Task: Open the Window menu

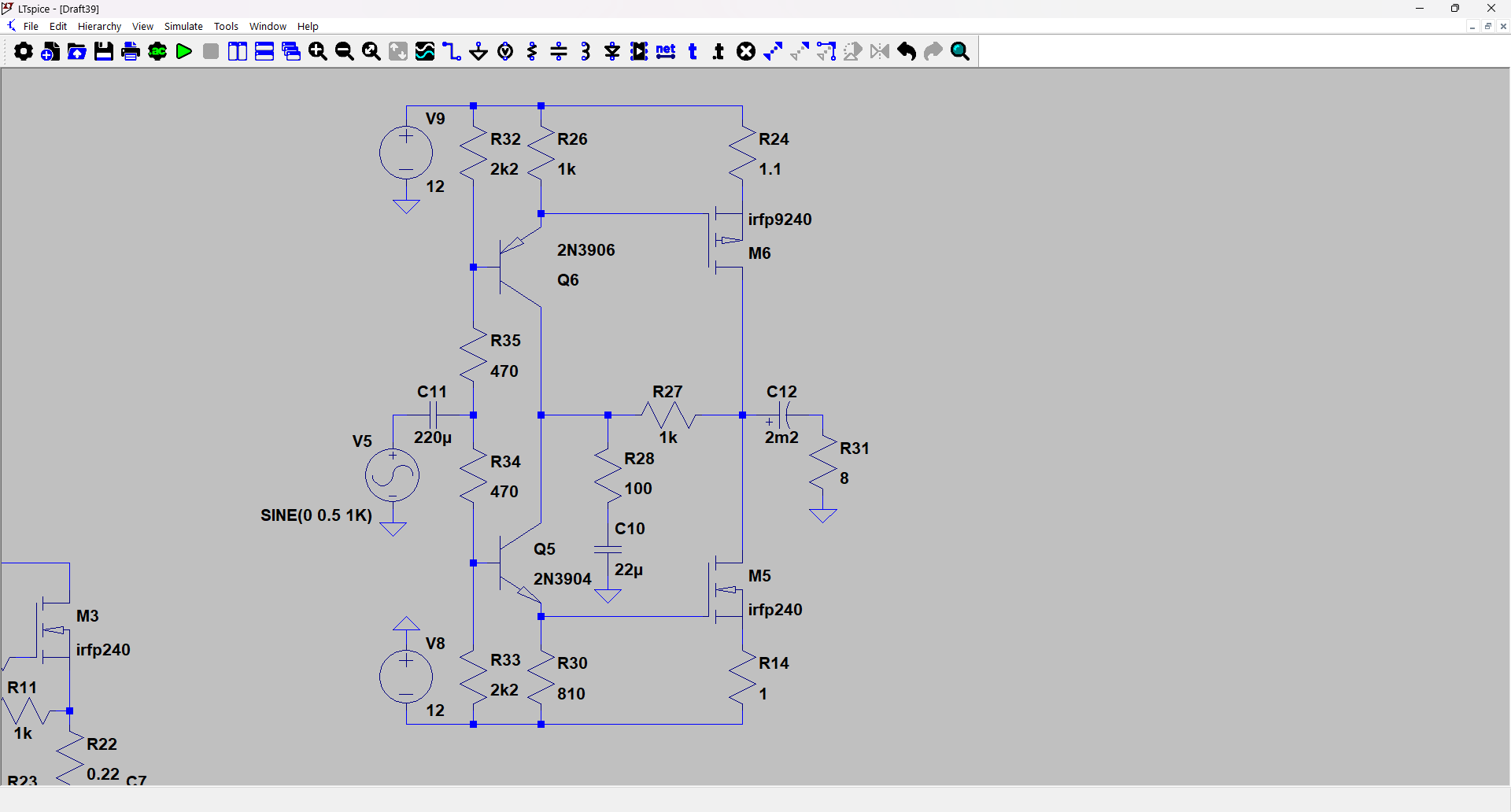Action: click(x=268, y=26)
